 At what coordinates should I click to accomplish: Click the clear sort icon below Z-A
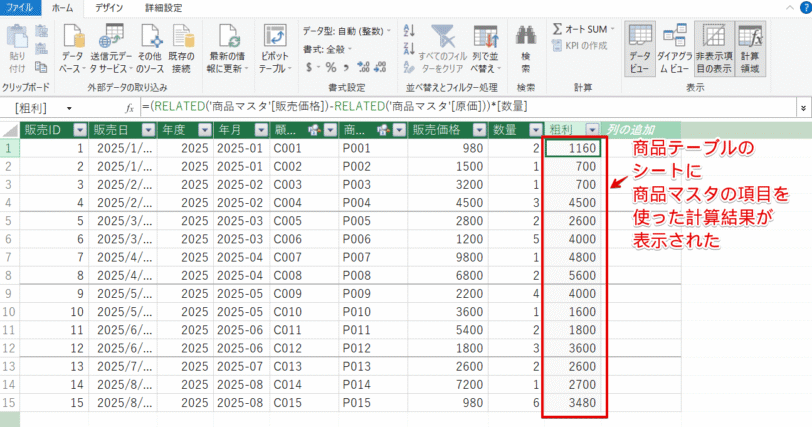tap(409, 67)
